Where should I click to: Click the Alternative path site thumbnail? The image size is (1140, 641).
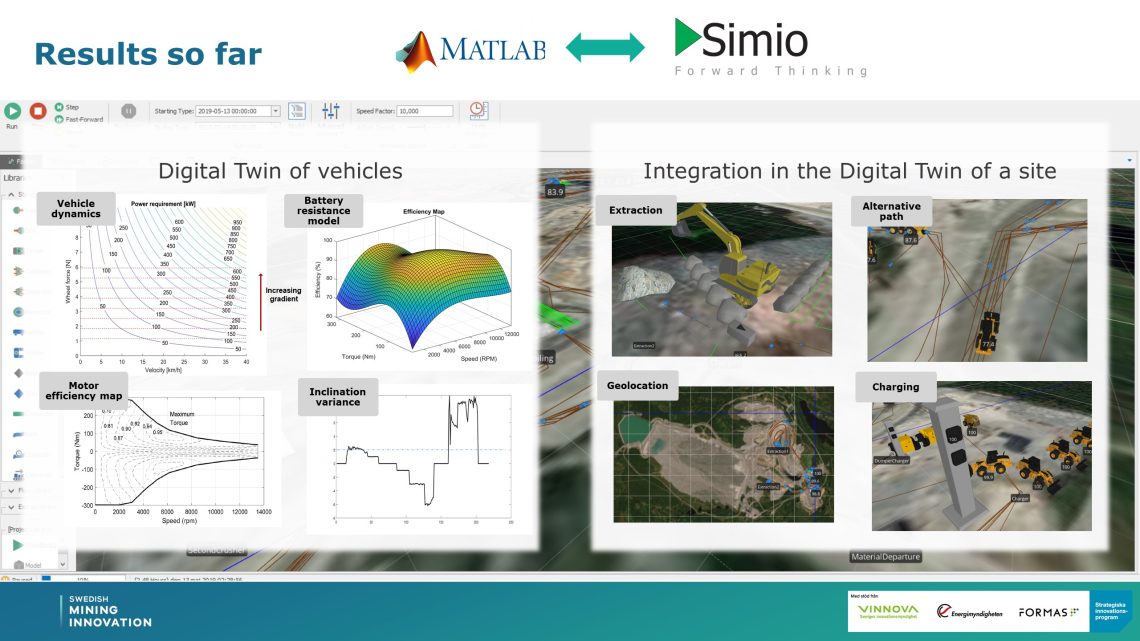tap(977, 280)
